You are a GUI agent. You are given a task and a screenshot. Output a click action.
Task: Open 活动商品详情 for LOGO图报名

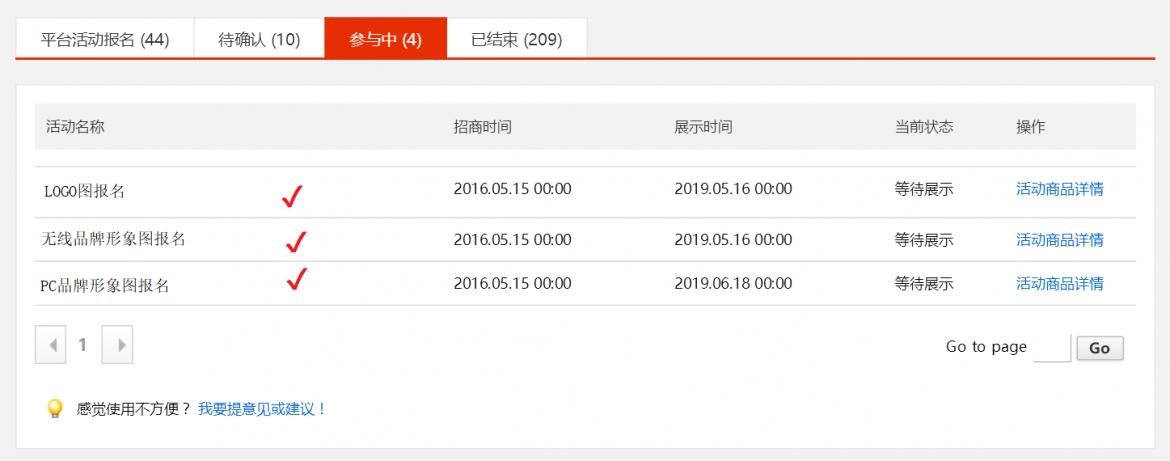pos(1059,189)
